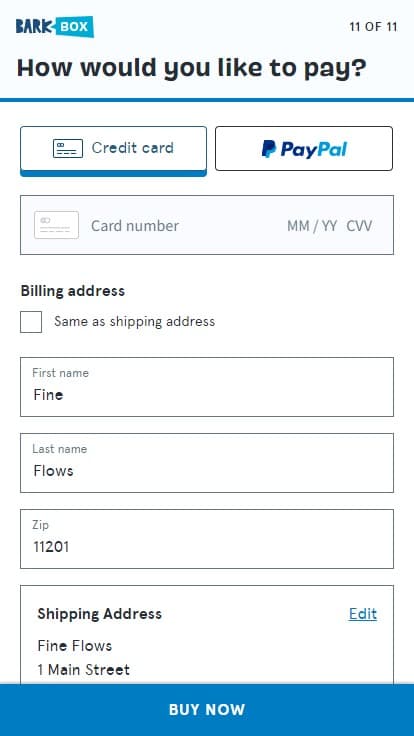Click the Billing address heading
The width and height of the screenshot is (414, 736).
(x=73, y=291)
